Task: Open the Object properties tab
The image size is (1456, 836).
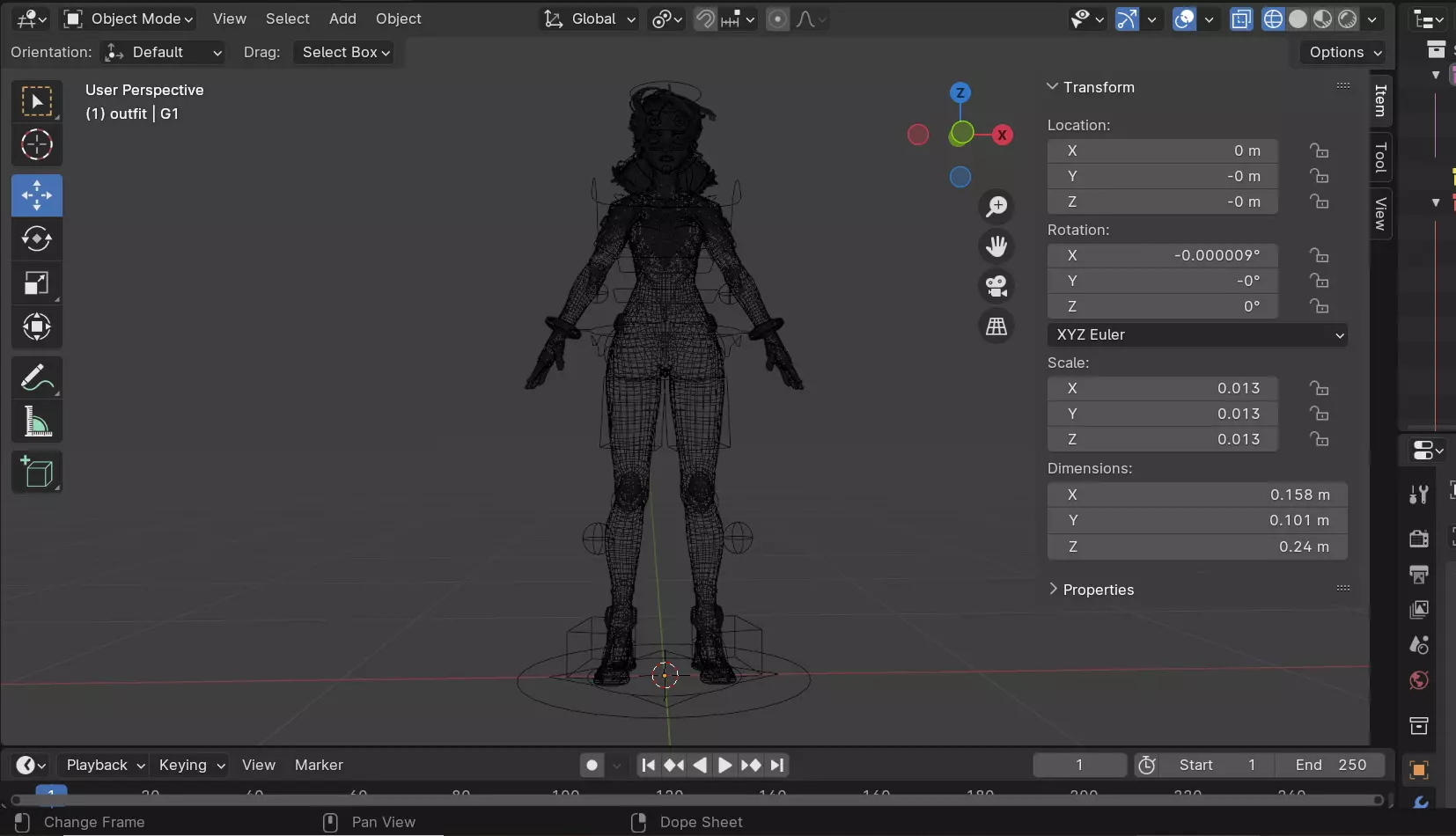Action: point(1418,770)
